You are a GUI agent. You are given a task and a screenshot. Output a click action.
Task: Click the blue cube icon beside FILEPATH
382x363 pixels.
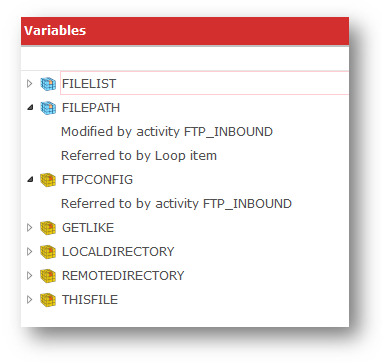point(48,108)
